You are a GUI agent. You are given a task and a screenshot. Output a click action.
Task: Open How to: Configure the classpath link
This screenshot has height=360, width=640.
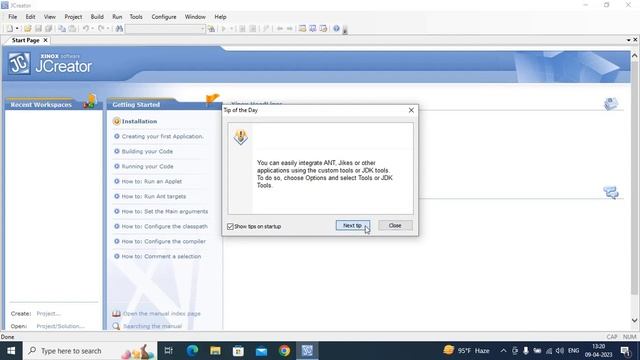[x=164, y=227]
